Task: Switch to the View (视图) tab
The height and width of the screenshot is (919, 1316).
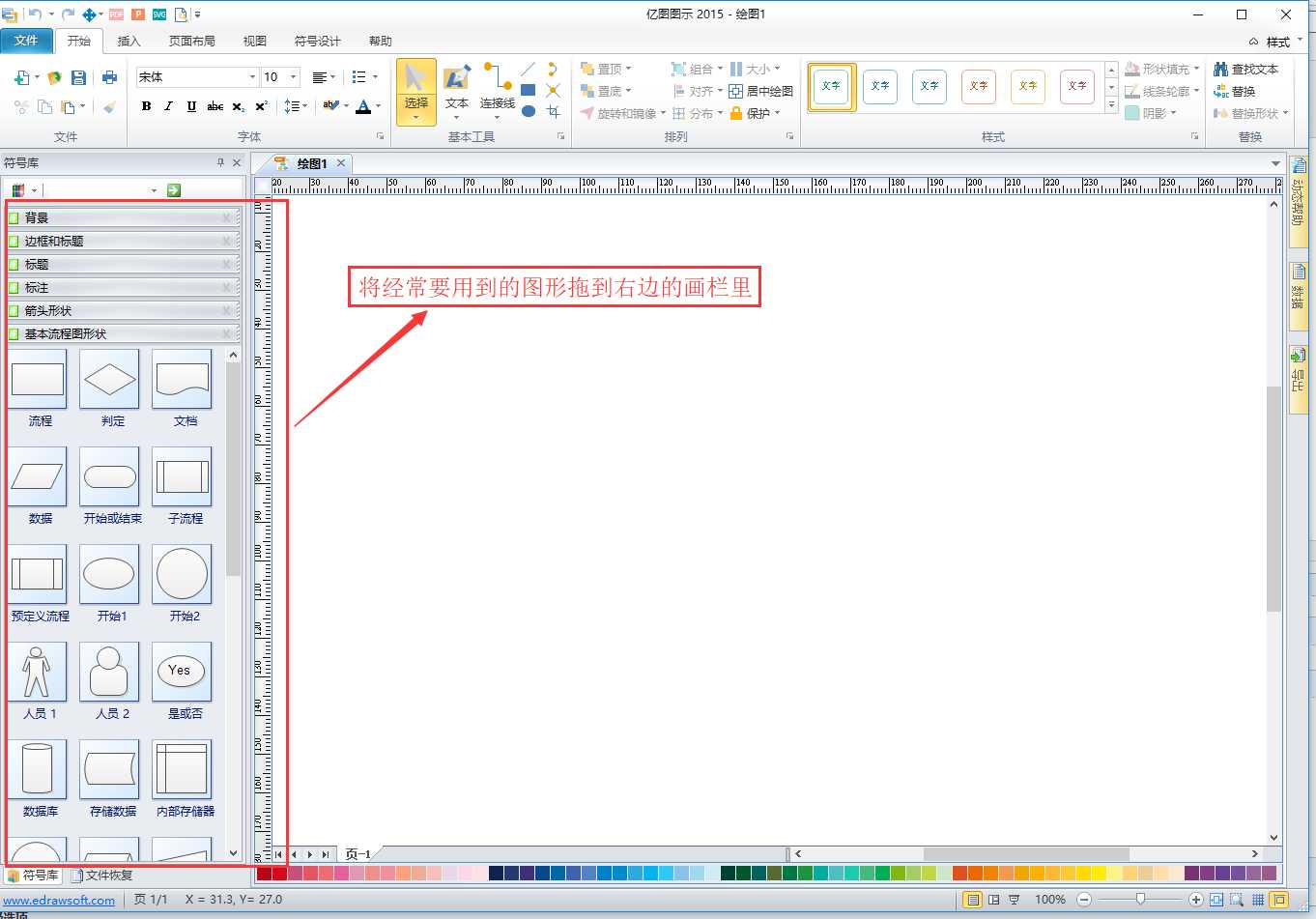Action: [x=254, y=42]
